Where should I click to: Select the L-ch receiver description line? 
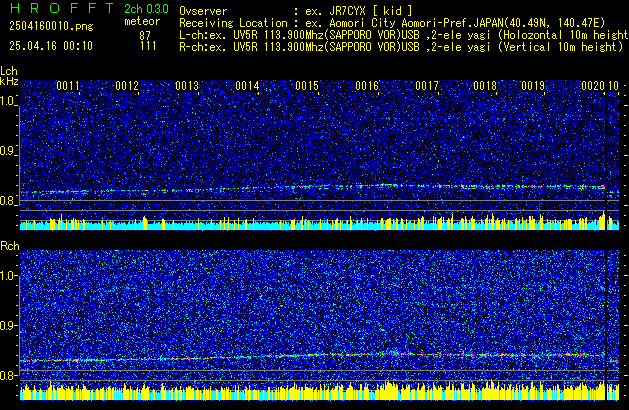(404, 35)
